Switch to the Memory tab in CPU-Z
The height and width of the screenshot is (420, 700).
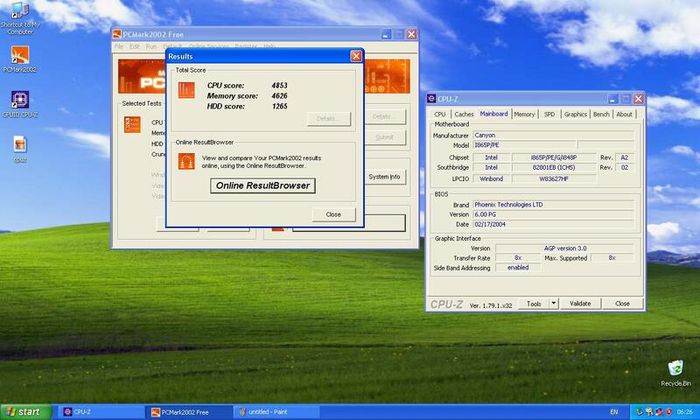524,114
